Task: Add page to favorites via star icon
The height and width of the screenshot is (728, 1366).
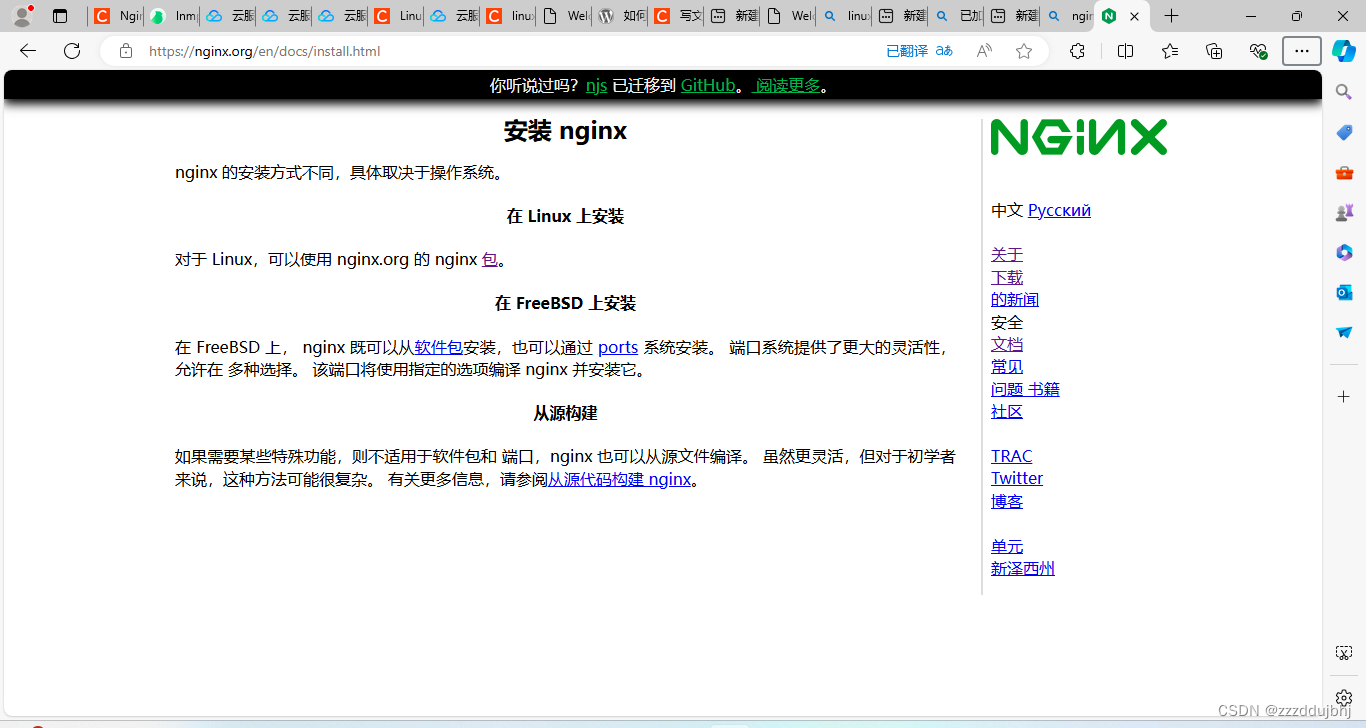Action: [x=1023, y=51]
